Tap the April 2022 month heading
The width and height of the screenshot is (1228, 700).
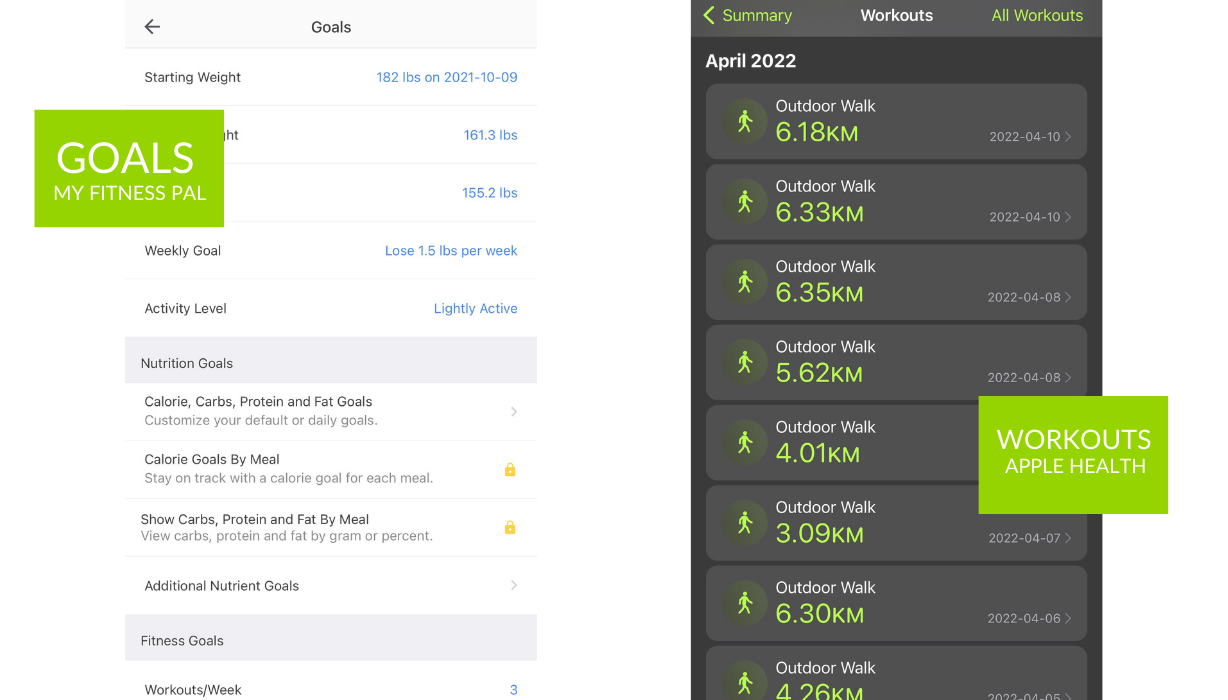click(x=751, y=61)
